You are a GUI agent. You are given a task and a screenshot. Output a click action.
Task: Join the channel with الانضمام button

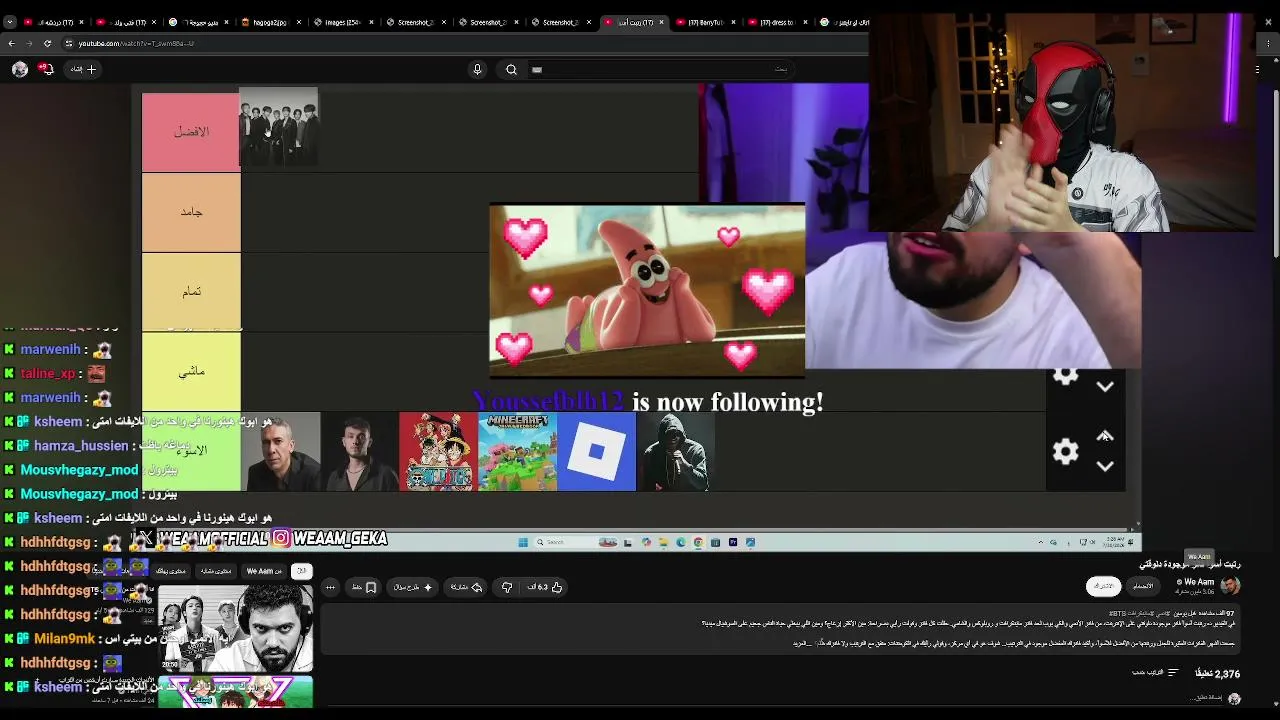coord(1143,586)
